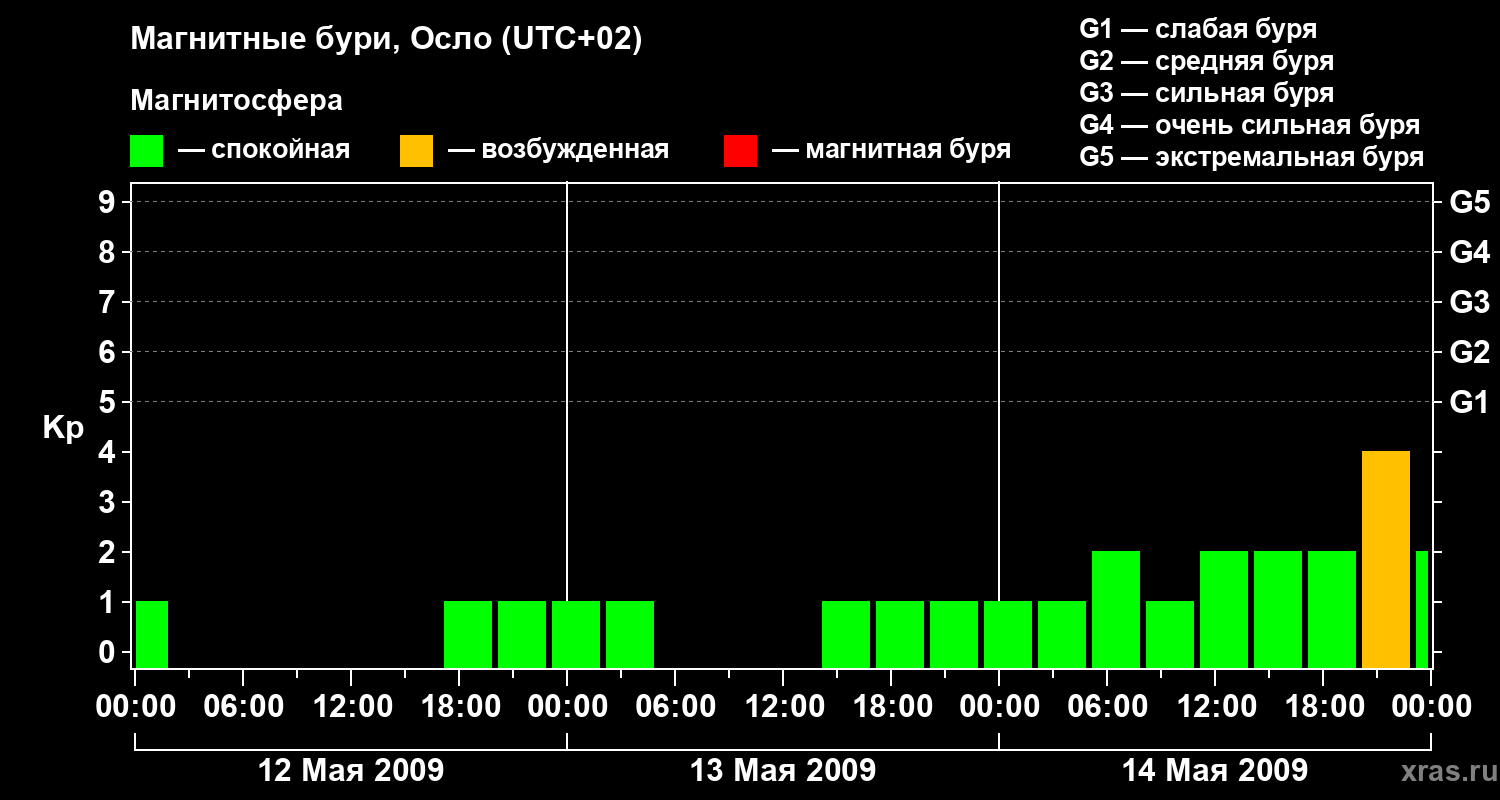The height and width of the screenshot is (800, 1500).
Task: Click the '12:00' time label above 13 Мая
Action: point(784,706)
